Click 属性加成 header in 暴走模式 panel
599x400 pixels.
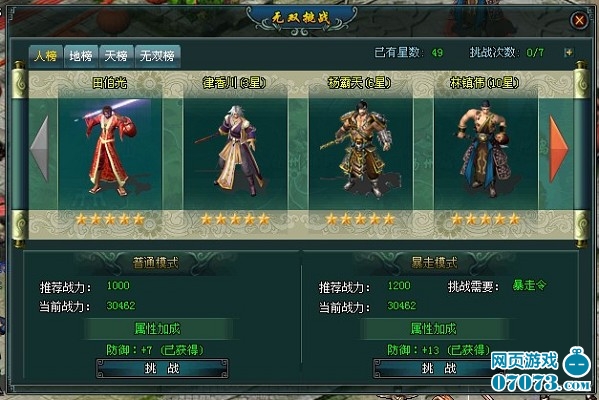point(434,329)
